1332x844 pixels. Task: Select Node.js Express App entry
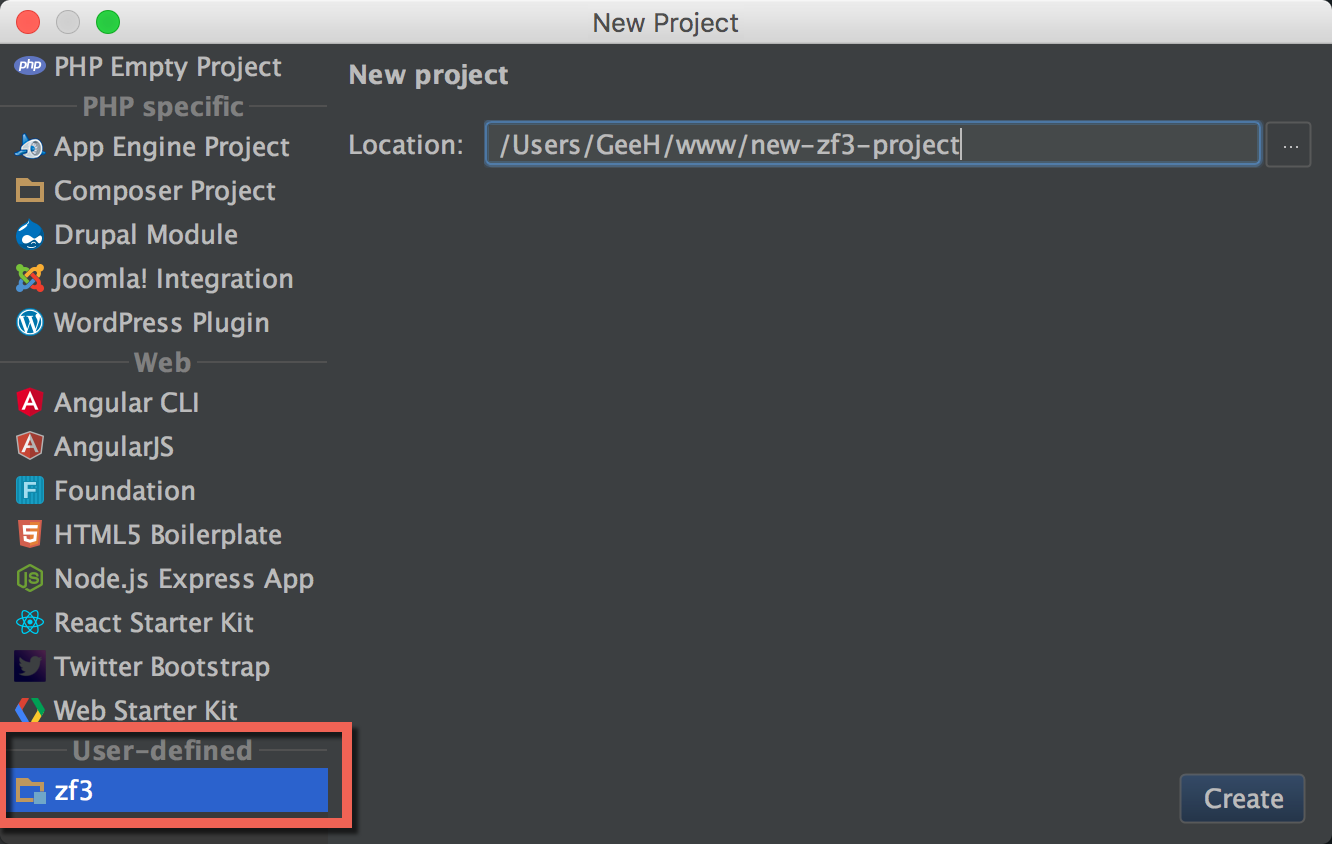coord(164,579)
